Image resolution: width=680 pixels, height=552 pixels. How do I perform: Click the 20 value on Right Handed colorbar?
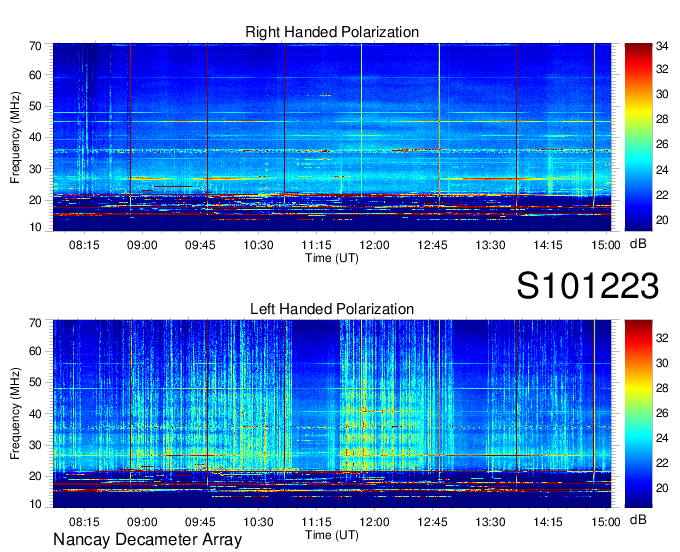pyautogui.click(x=662, y=220)
